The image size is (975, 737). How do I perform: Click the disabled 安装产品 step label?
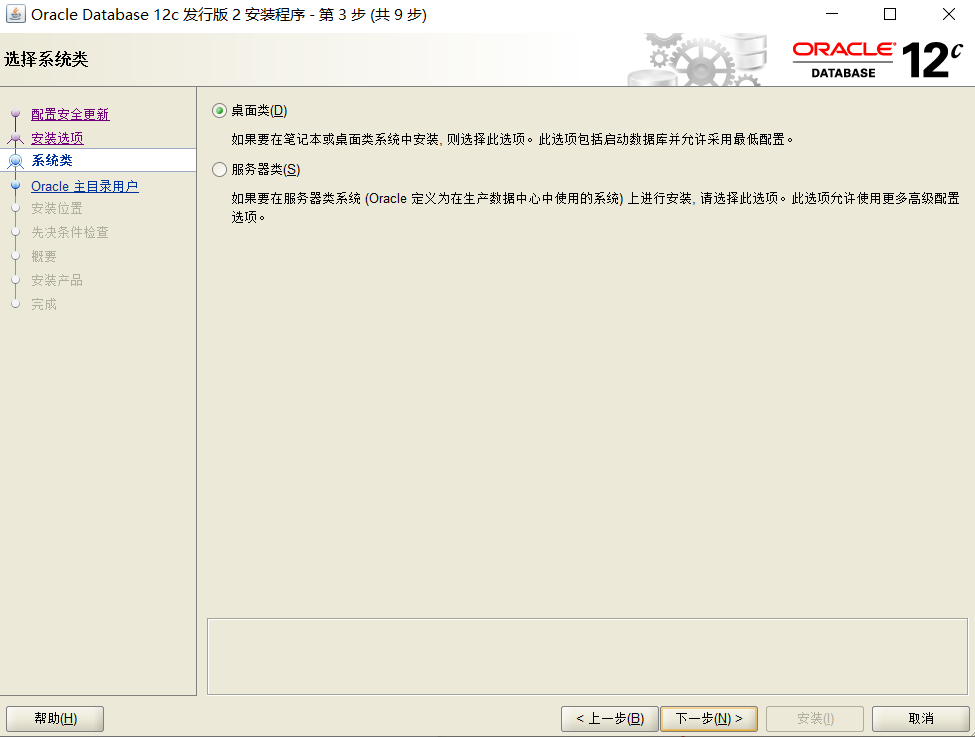pos(57,280)
